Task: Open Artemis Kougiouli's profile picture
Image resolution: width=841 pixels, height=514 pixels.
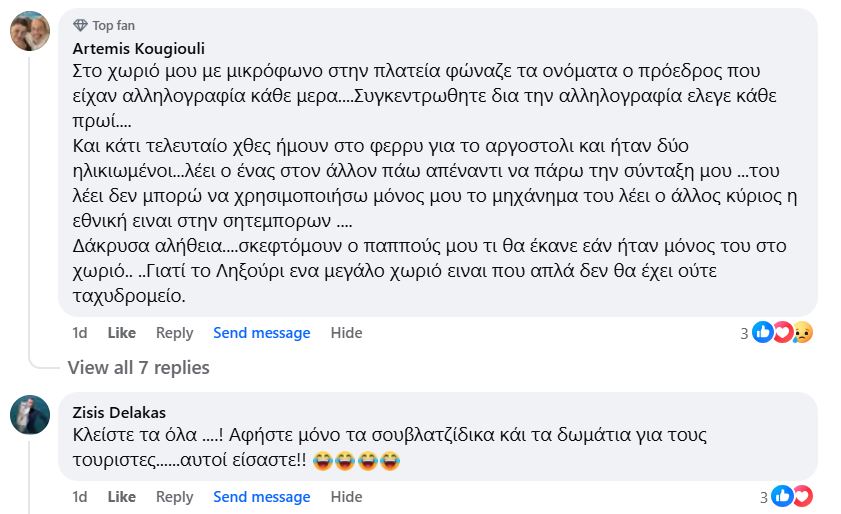Action: point(30,31)
